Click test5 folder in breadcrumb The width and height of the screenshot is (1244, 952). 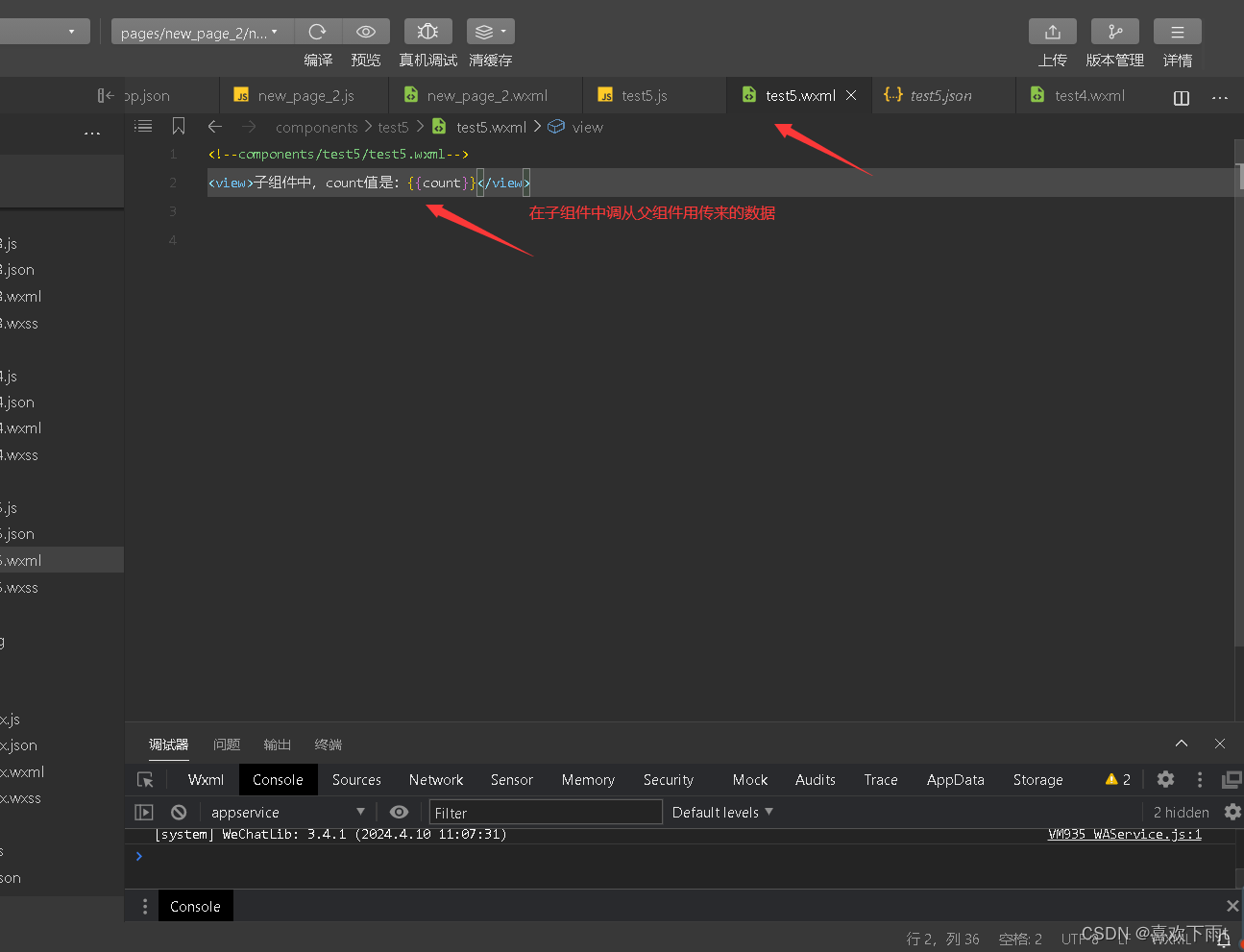click(393, 127)
